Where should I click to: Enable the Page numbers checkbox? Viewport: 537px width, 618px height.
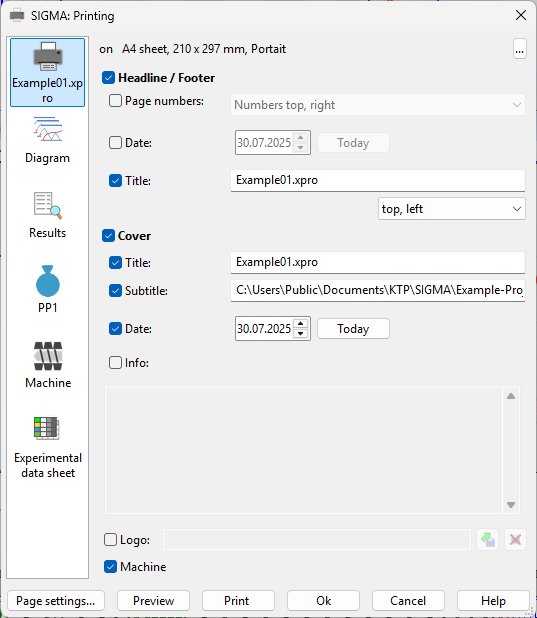pos(115,101)
